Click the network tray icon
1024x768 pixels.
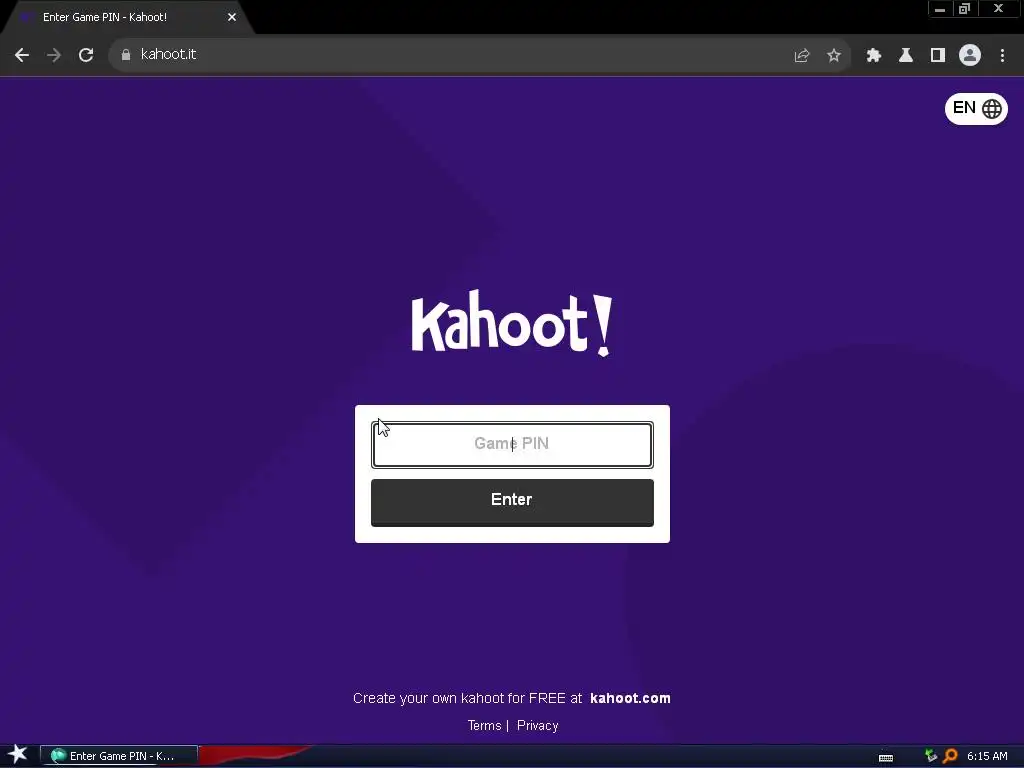(x=931, y=756)
